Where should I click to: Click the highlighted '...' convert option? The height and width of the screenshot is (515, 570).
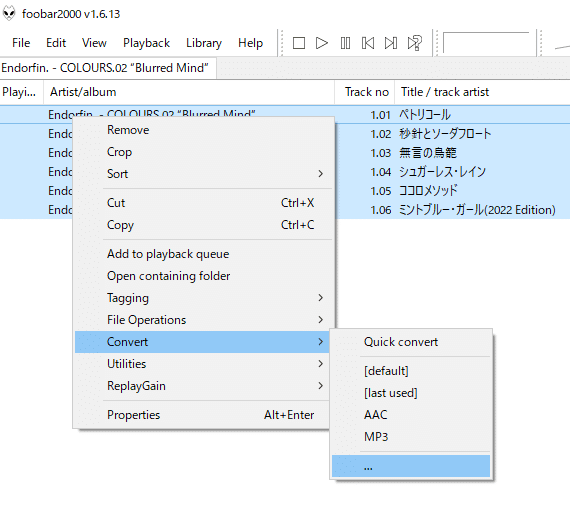click(411, 466)
